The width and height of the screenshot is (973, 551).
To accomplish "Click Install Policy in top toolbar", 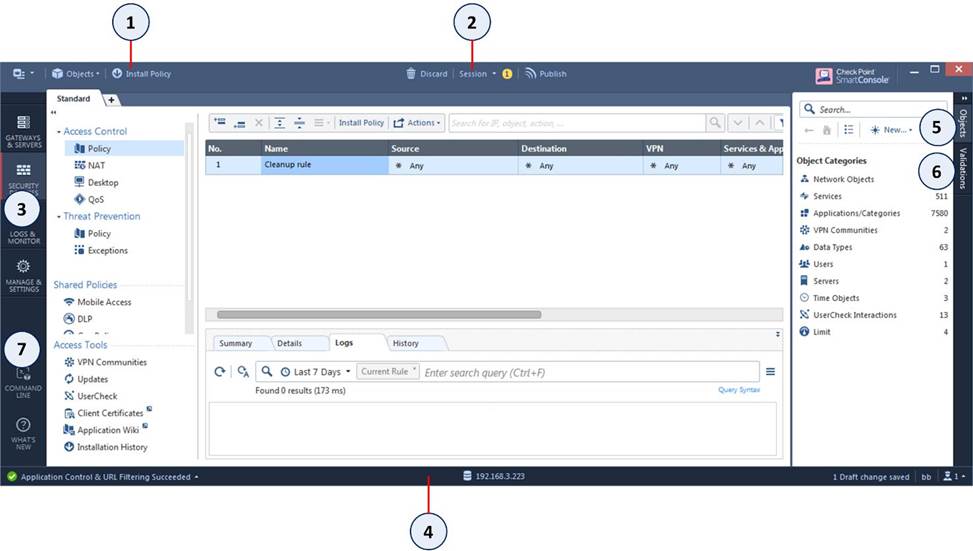I will click(x=141, y=74).
